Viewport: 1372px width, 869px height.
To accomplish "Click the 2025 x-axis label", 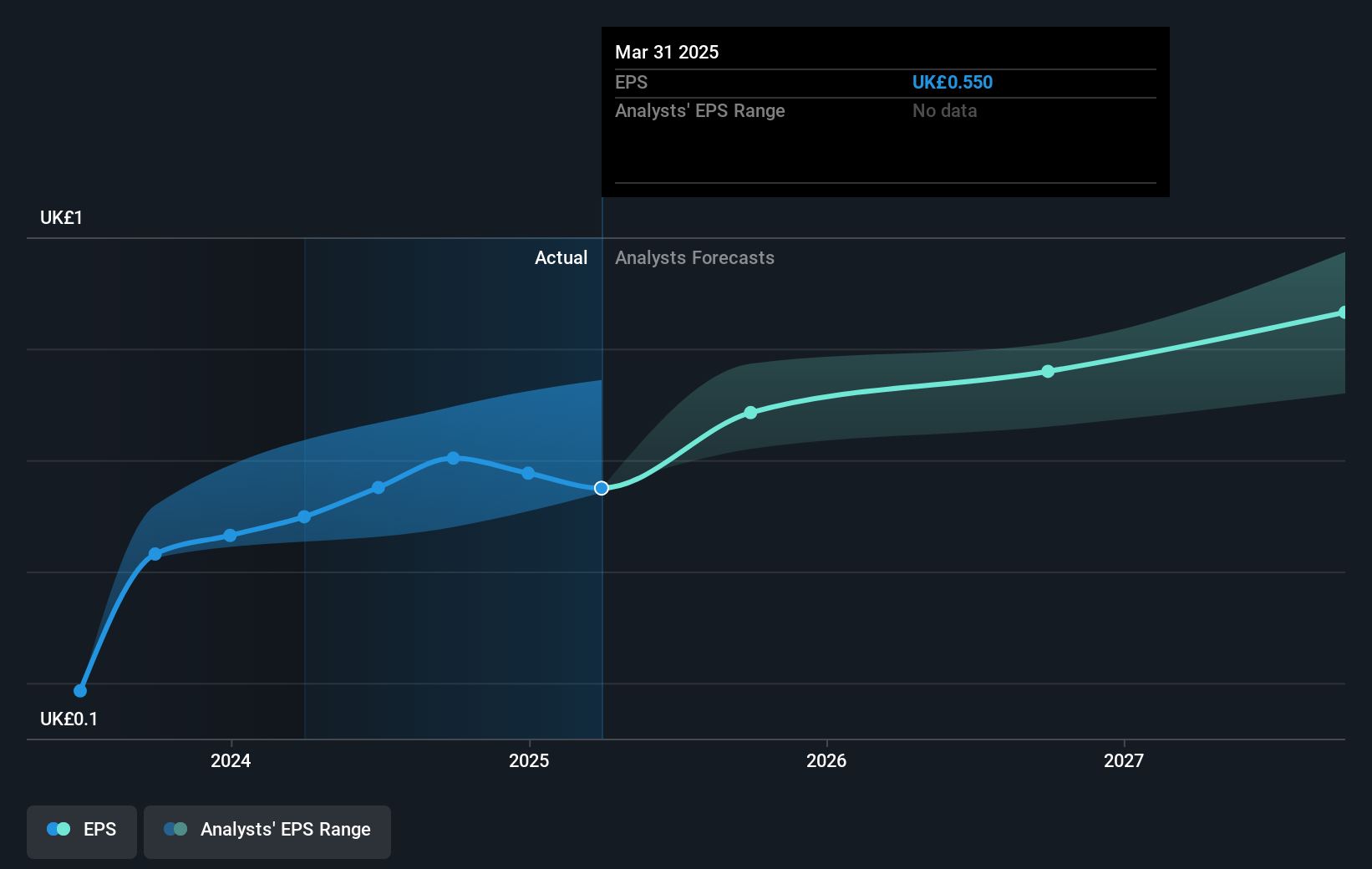I will tap(529, 760).
